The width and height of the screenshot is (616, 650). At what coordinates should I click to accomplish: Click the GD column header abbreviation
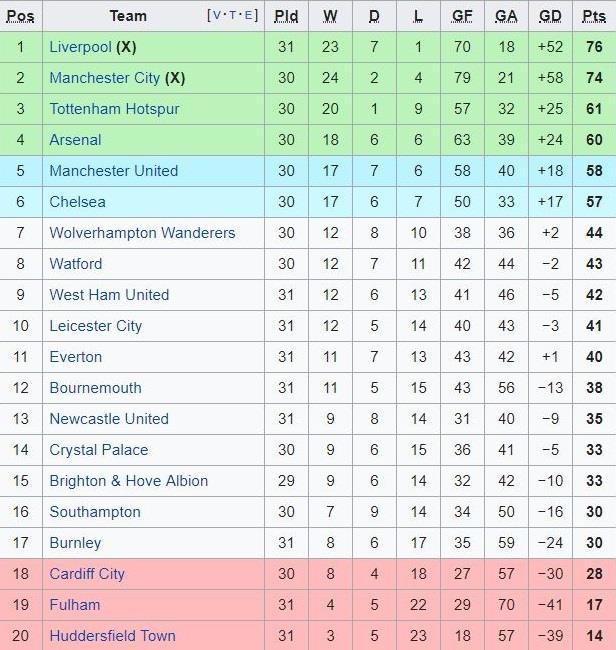(550, 16)
